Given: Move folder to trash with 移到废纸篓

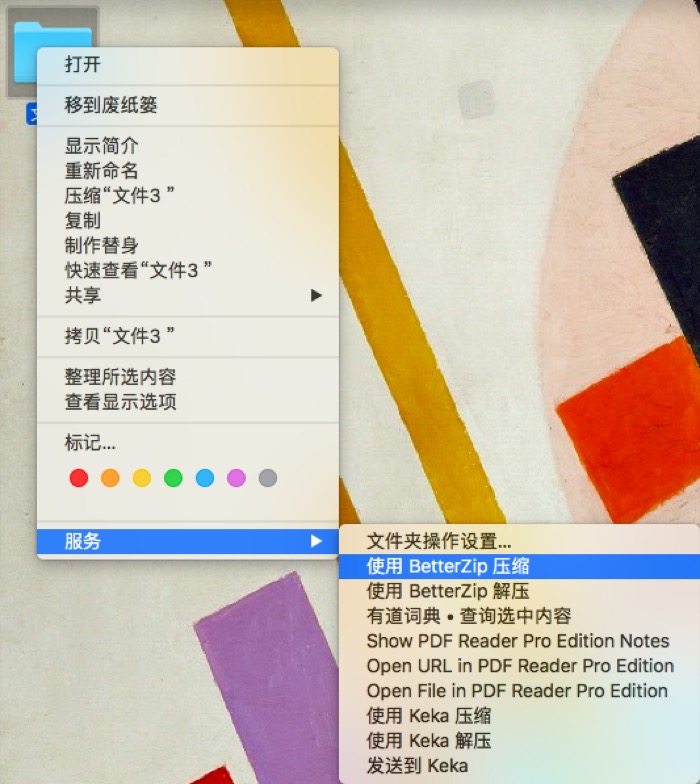Looking at the screenshot, I should [111, 105].
